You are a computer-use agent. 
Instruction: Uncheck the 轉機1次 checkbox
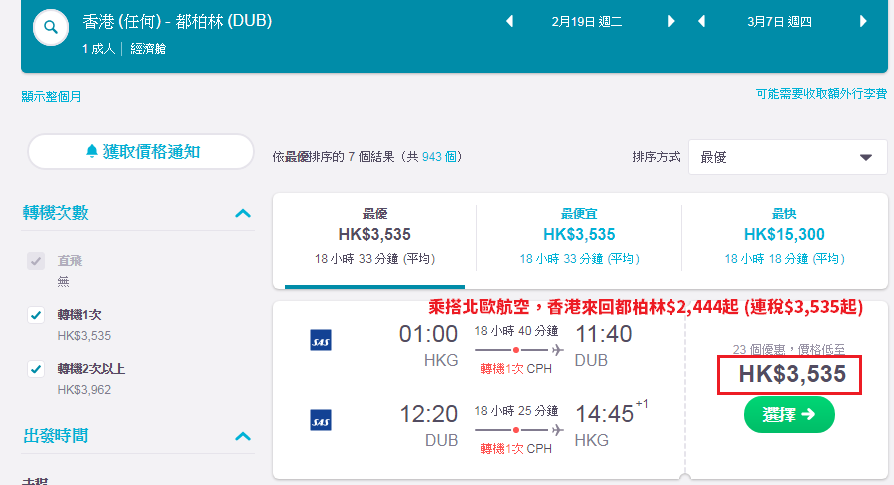pyautogui.click(x=36, y=315)
